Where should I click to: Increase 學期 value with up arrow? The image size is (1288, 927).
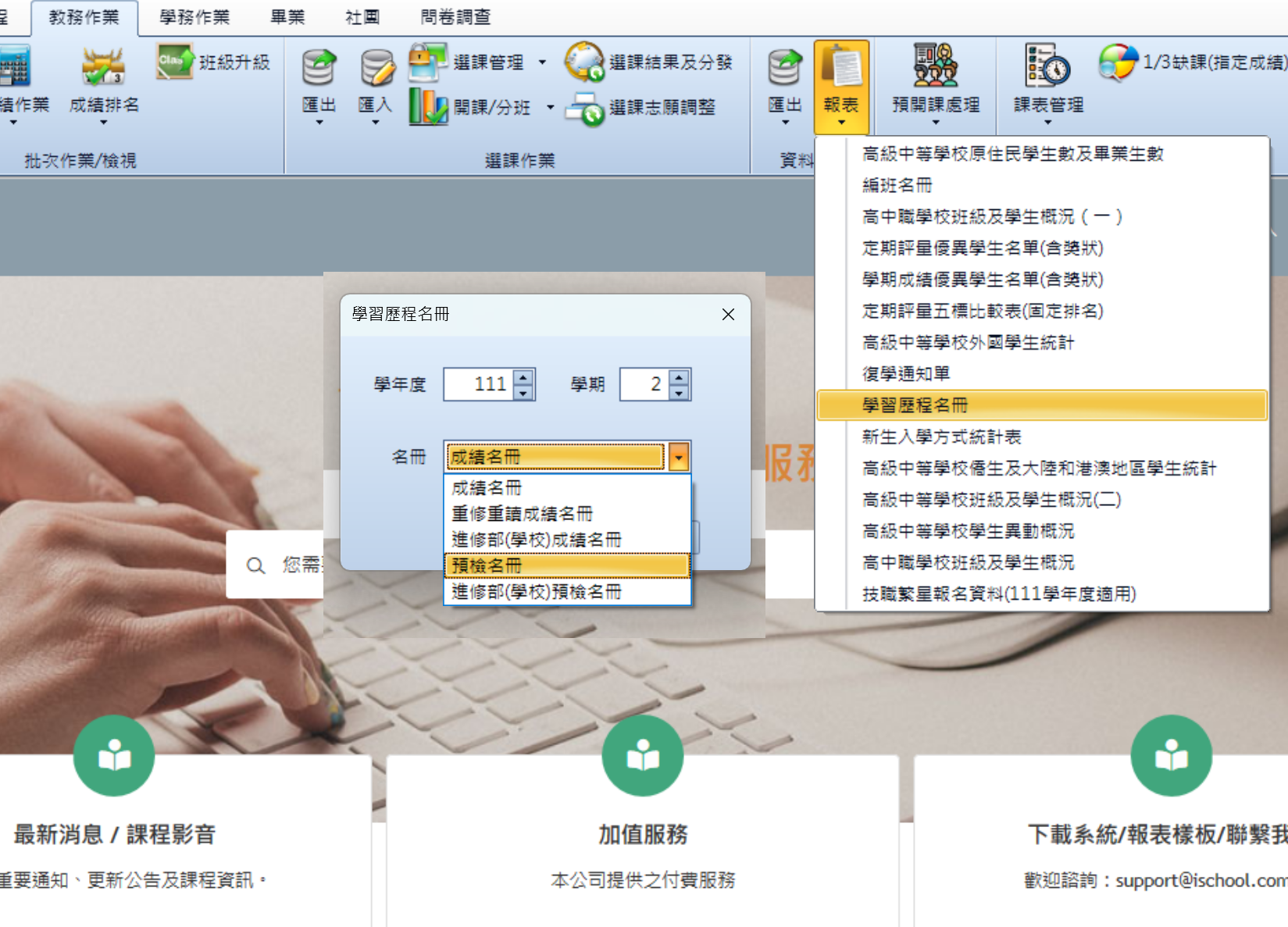[679, 376]
